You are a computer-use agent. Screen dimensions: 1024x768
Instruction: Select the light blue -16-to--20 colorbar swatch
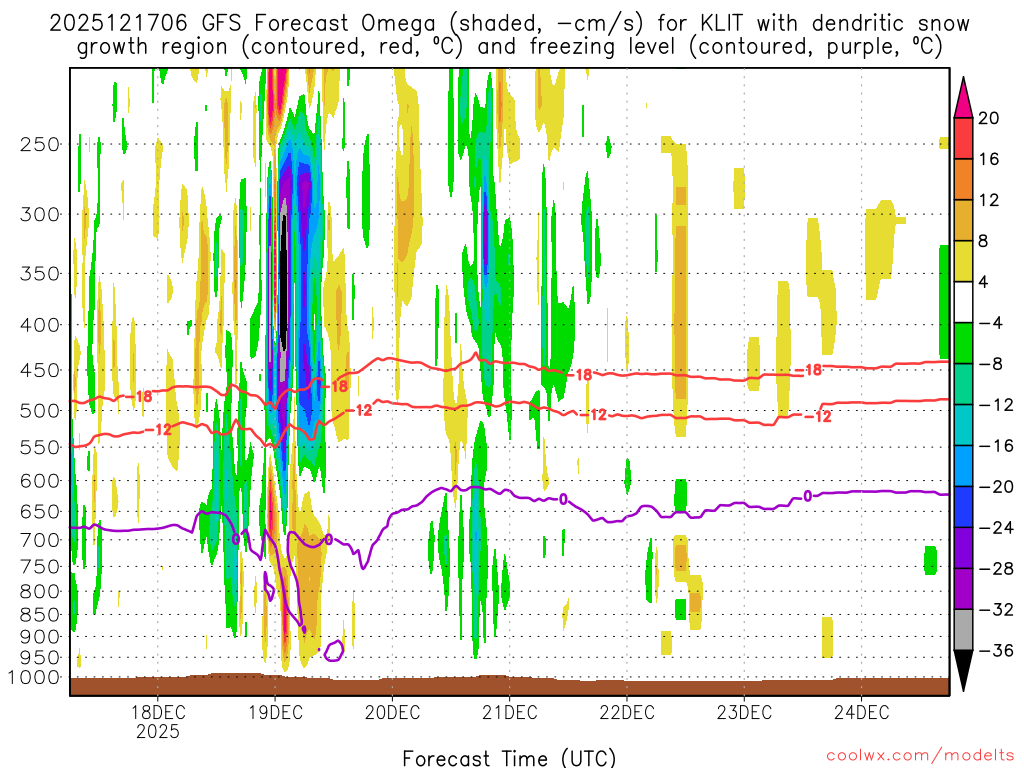[963, 466]
